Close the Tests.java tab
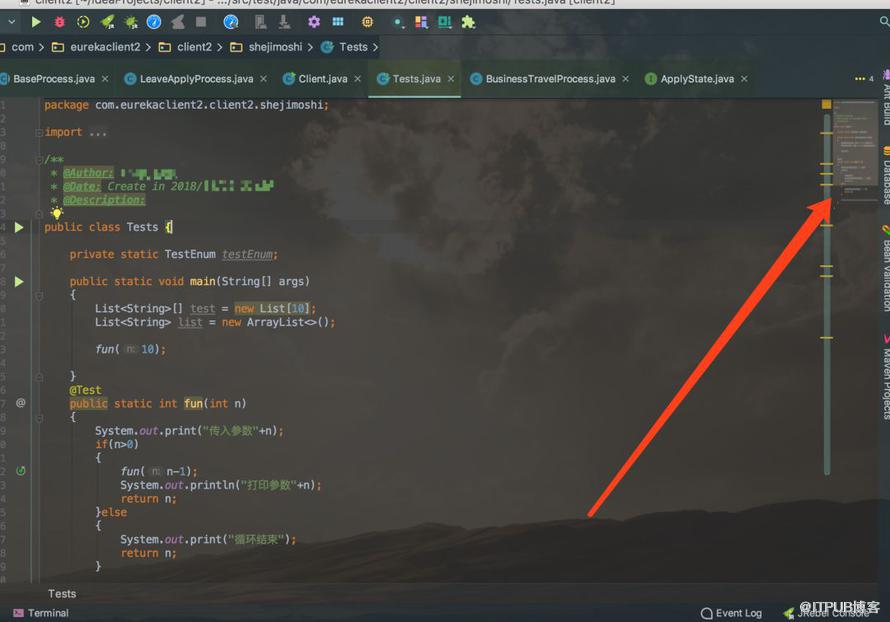This screenshot has height=622, width=890. [451, 79]
